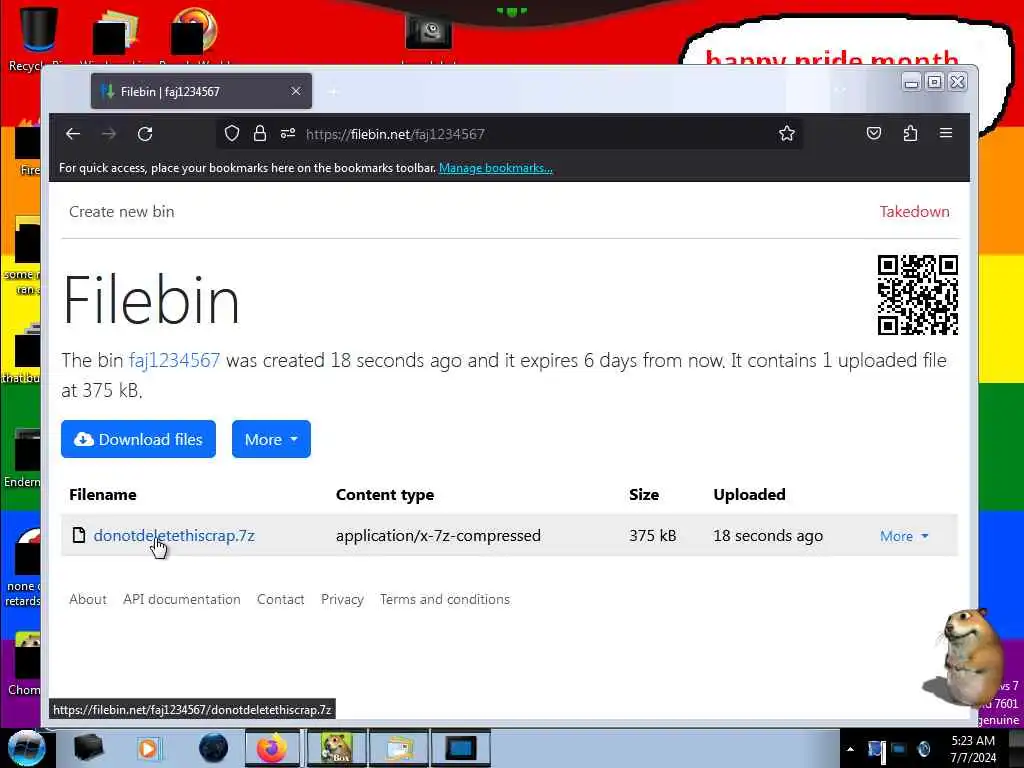Viewport: 1024px width, 768px height.
Task: Open the API documentation footer link
Action: 182,599
